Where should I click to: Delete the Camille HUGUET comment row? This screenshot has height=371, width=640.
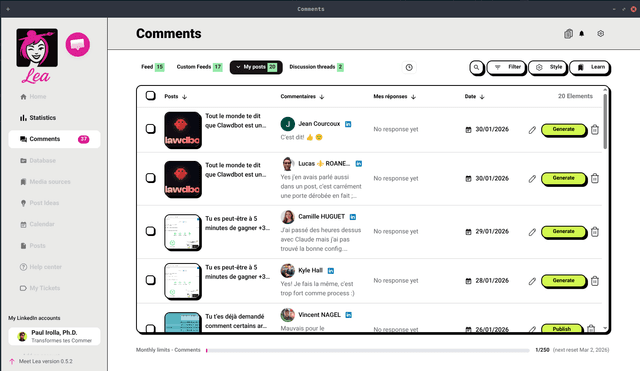595,232
